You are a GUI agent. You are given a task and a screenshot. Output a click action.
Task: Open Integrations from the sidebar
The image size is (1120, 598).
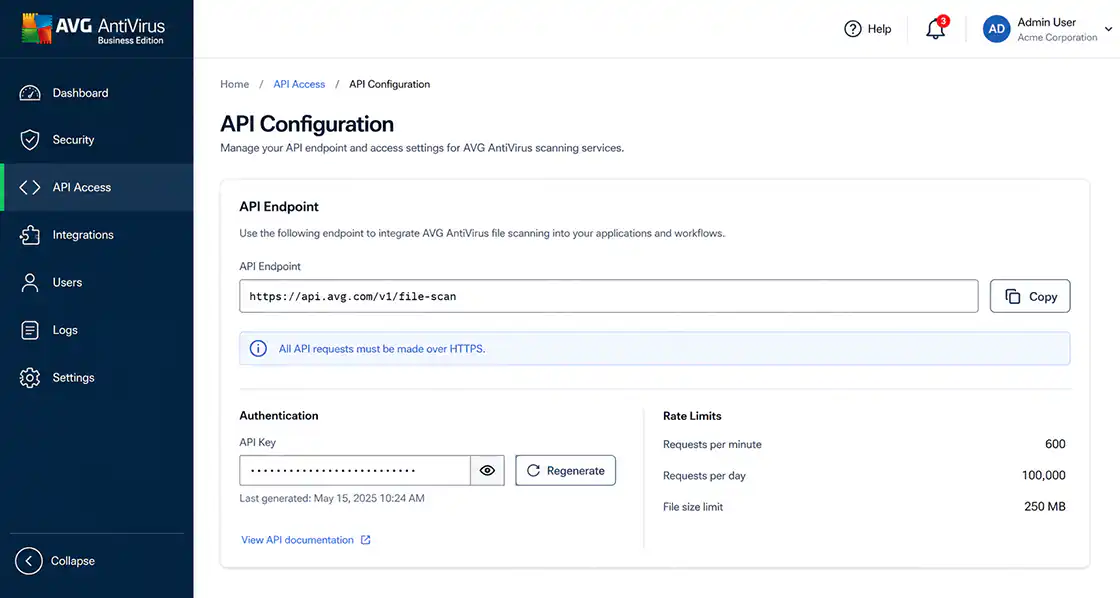click(x=96, y=234)
